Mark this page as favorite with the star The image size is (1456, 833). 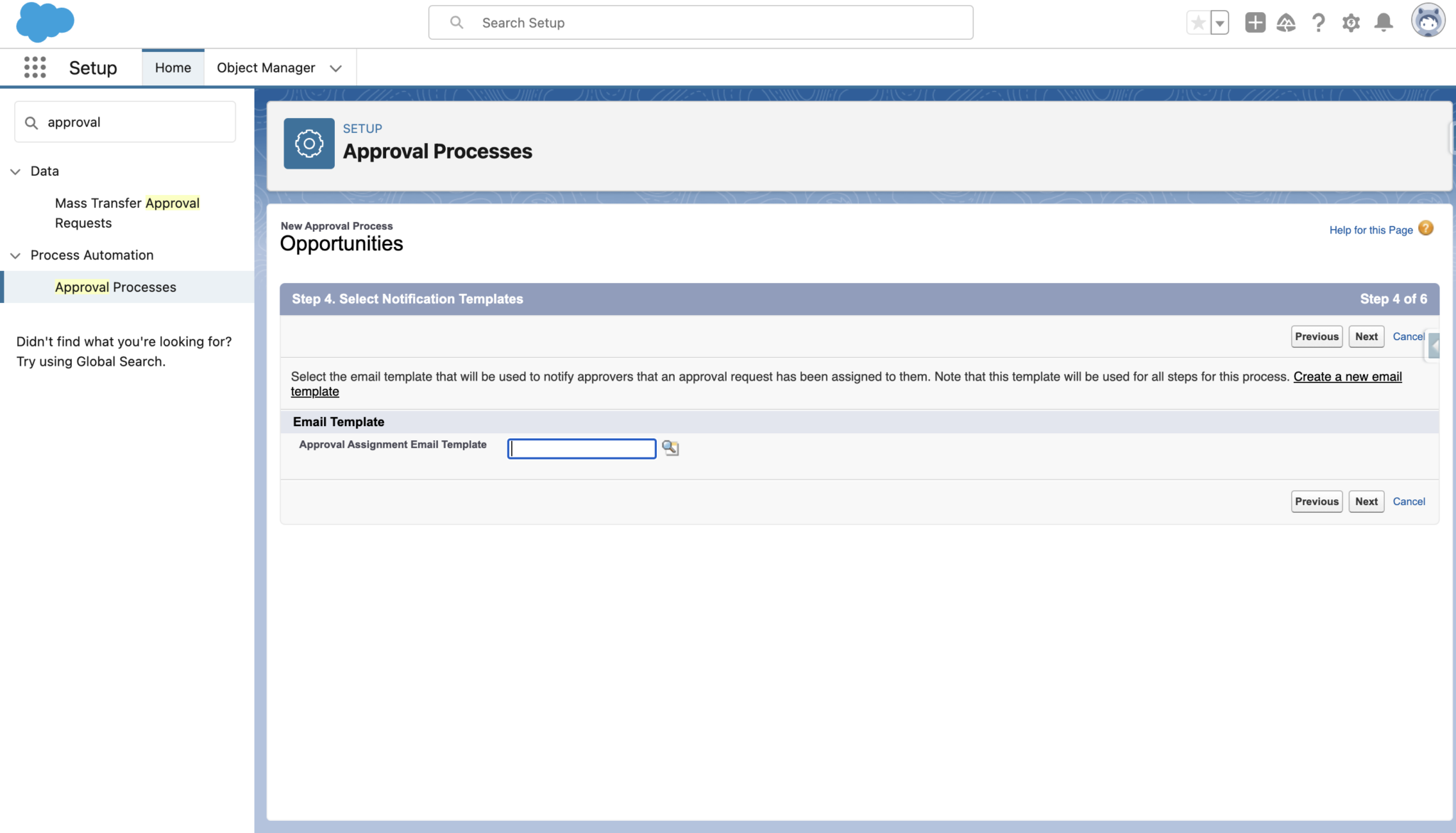point(1197,22)
